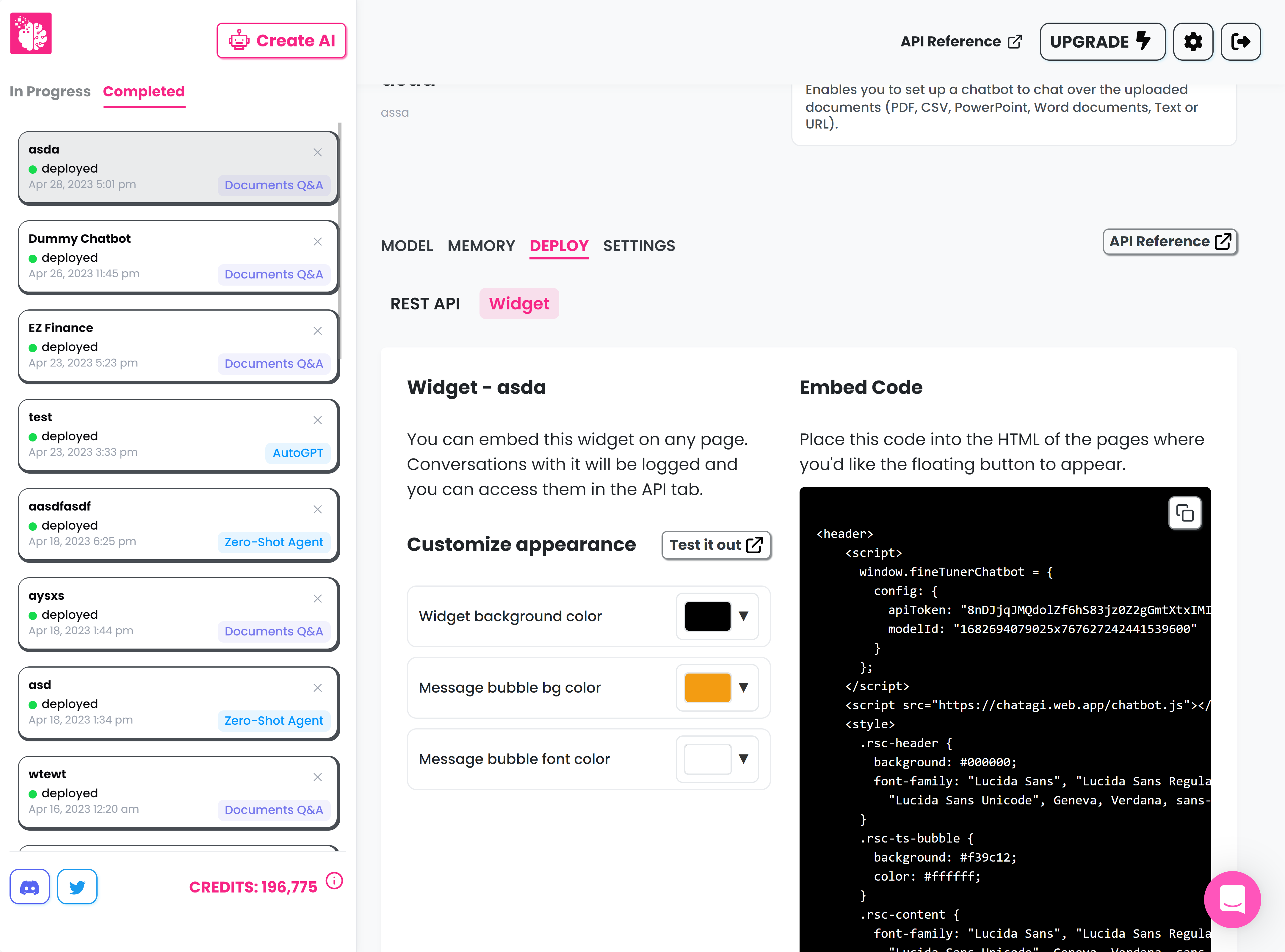Screen dimensions: 1285x952
Task: Switch to the In Progress tab
Action: tap(50, 92)
